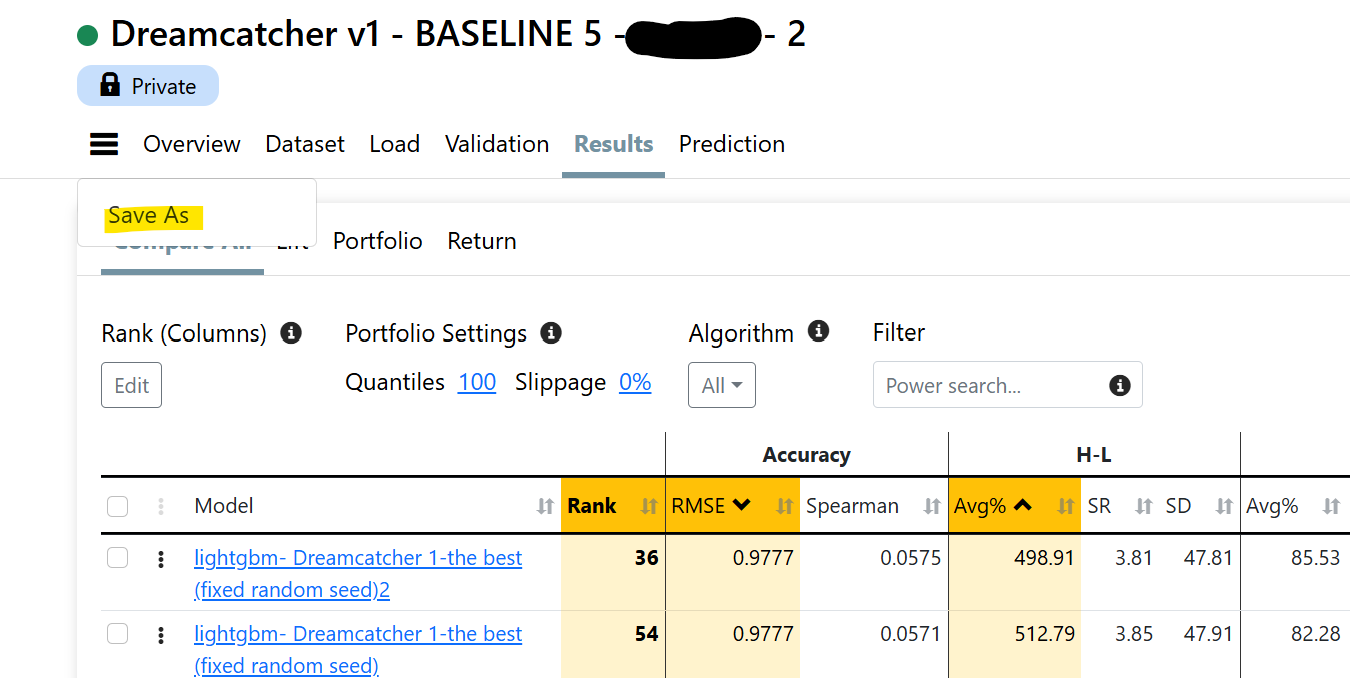Image resolution: width=1350 pixels, height=678 pixels.
Task: Click into the Power search filter field
Action: (990, 386)
